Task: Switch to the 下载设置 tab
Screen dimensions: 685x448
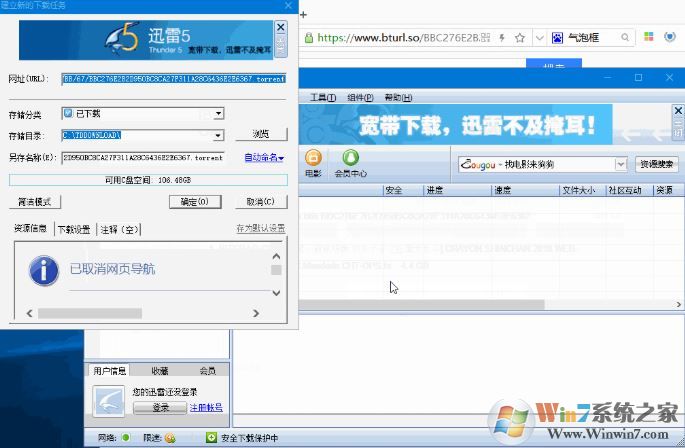Action: pyautogui.click(x=74, y=229)
